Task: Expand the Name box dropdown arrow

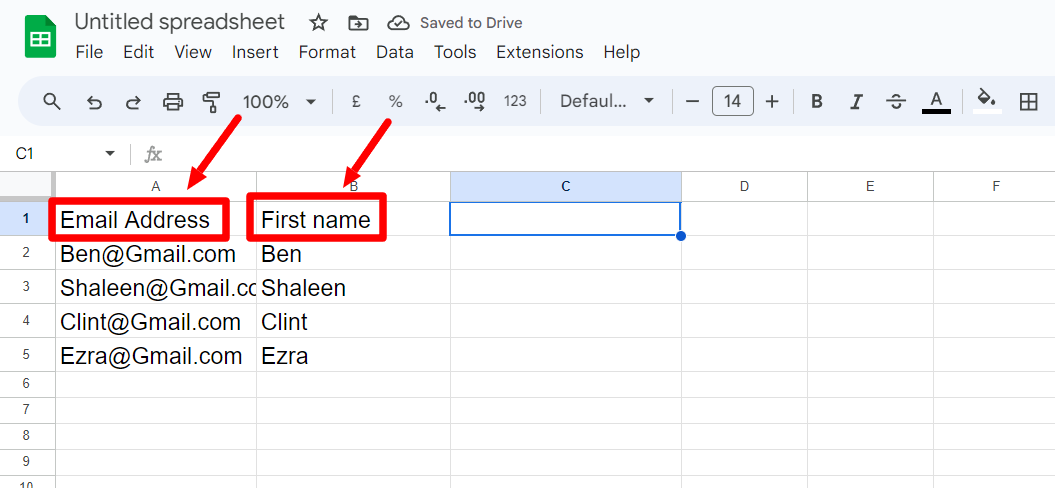Action: click(x=110, y=154)
